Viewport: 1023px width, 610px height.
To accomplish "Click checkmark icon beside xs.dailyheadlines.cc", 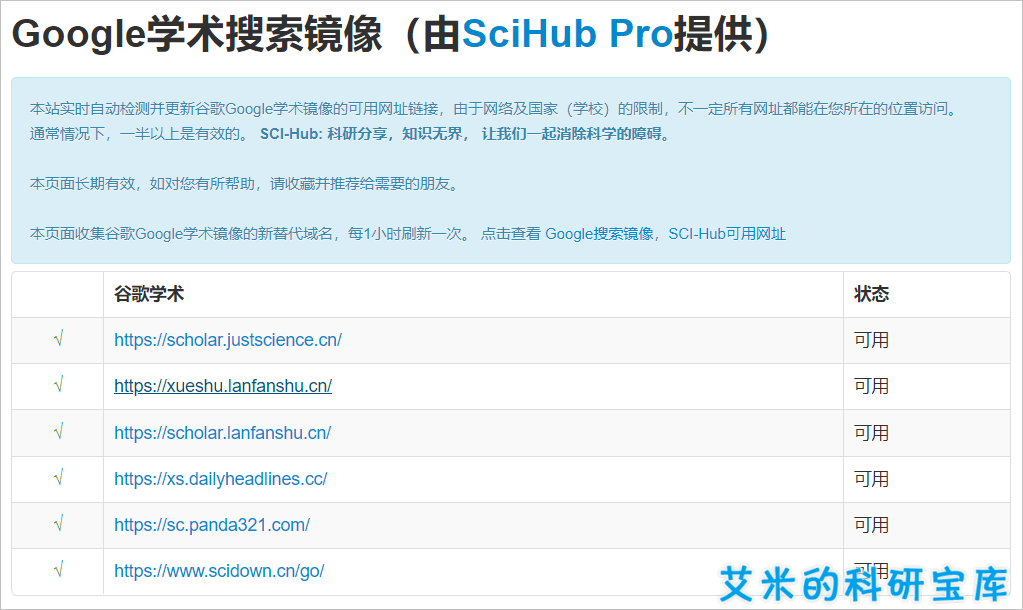I will [58, 478].
